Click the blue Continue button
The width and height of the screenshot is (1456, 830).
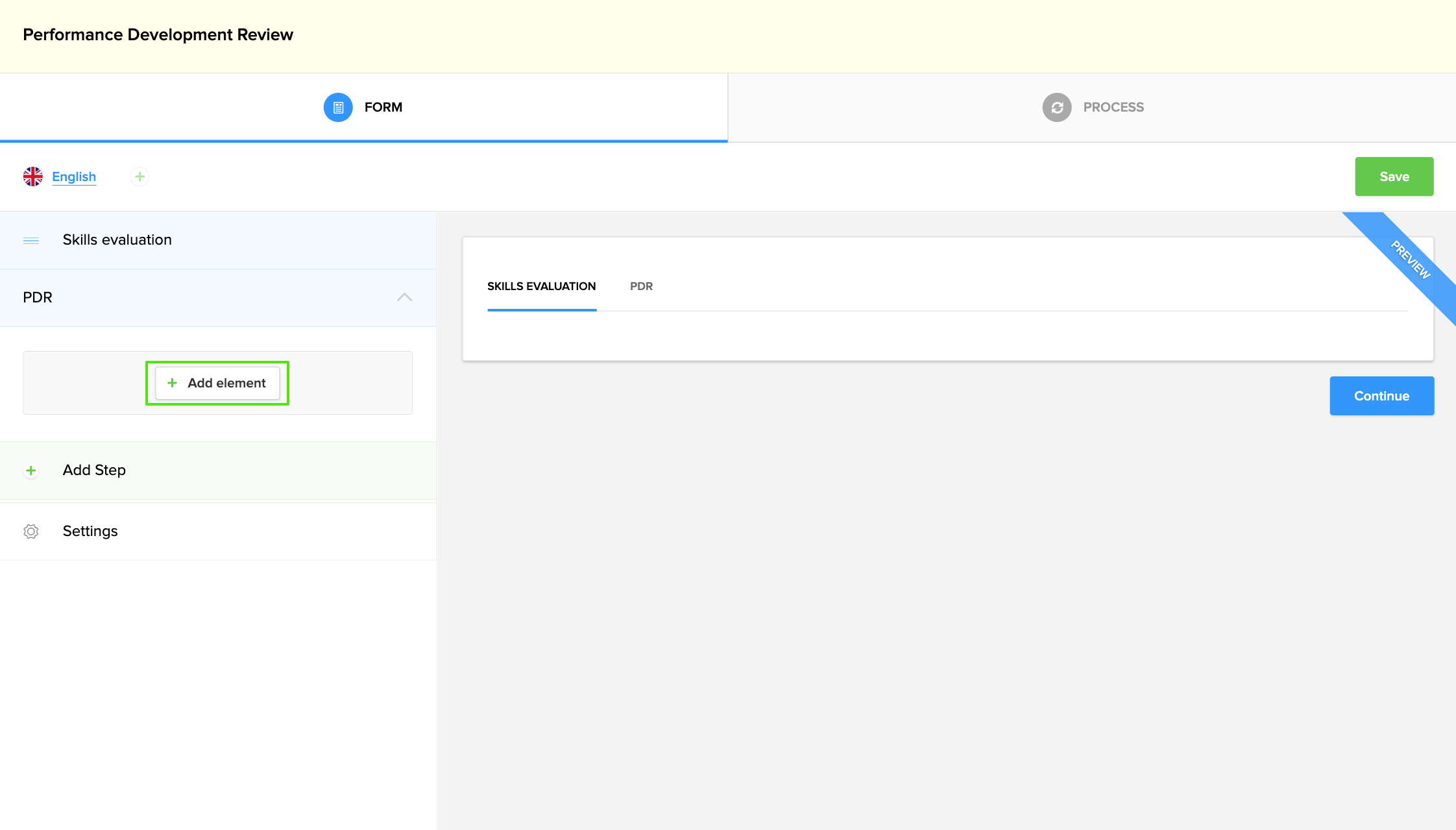(1381, 396)
